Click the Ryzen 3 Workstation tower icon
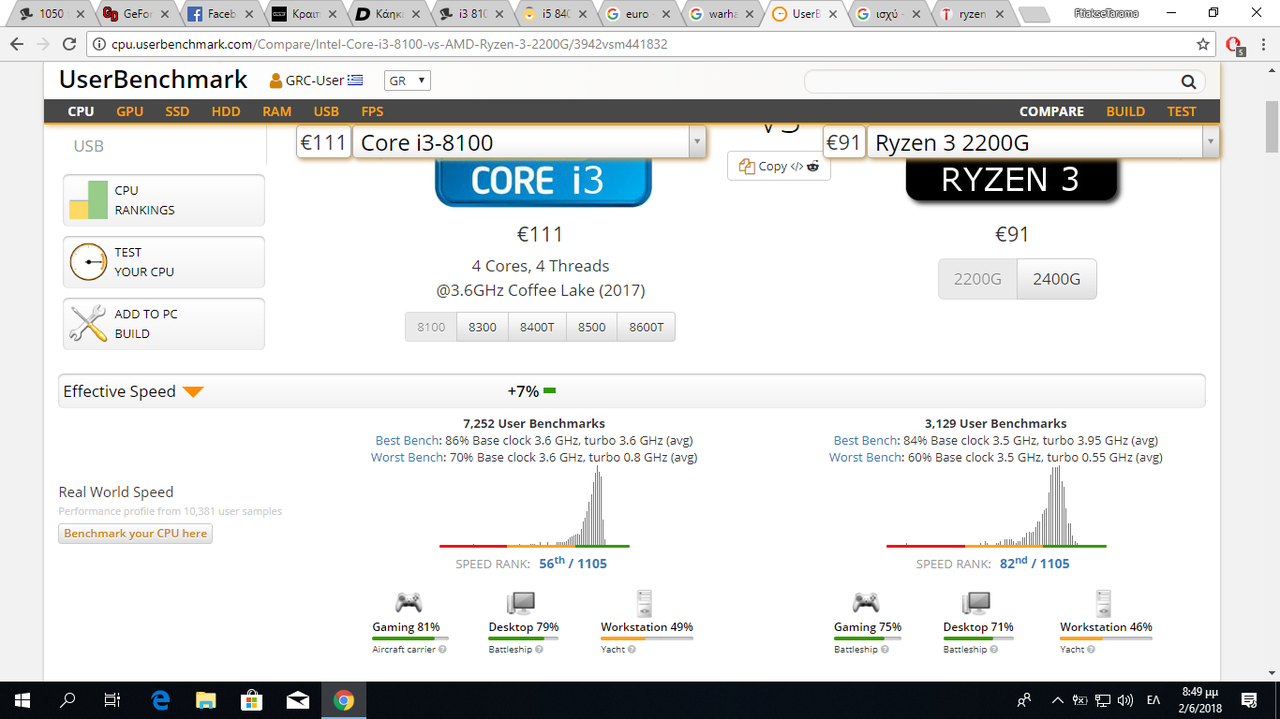 tap(1104, 602)
